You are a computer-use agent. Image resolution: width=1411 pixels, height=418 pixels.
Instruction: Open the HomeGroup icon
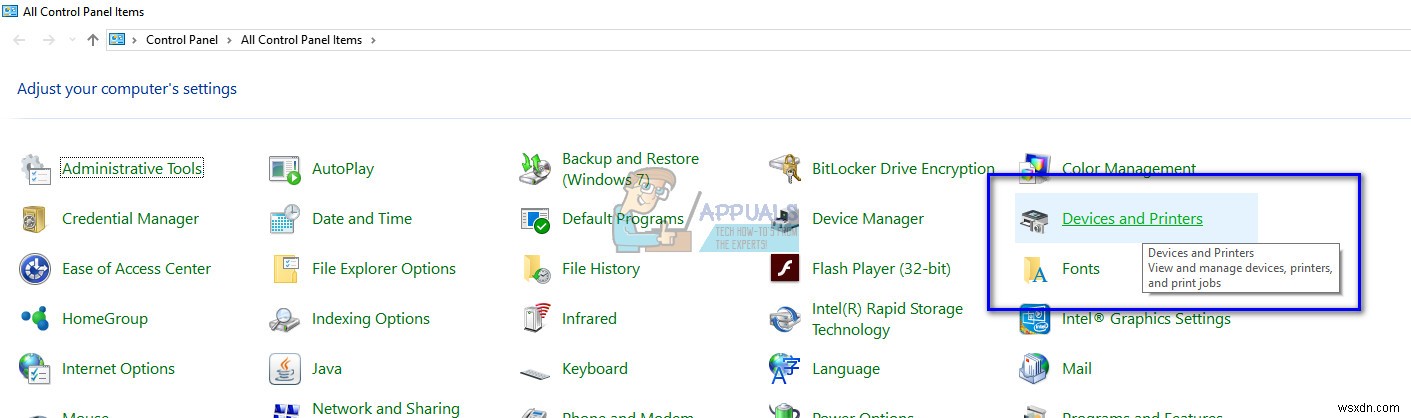35,319
